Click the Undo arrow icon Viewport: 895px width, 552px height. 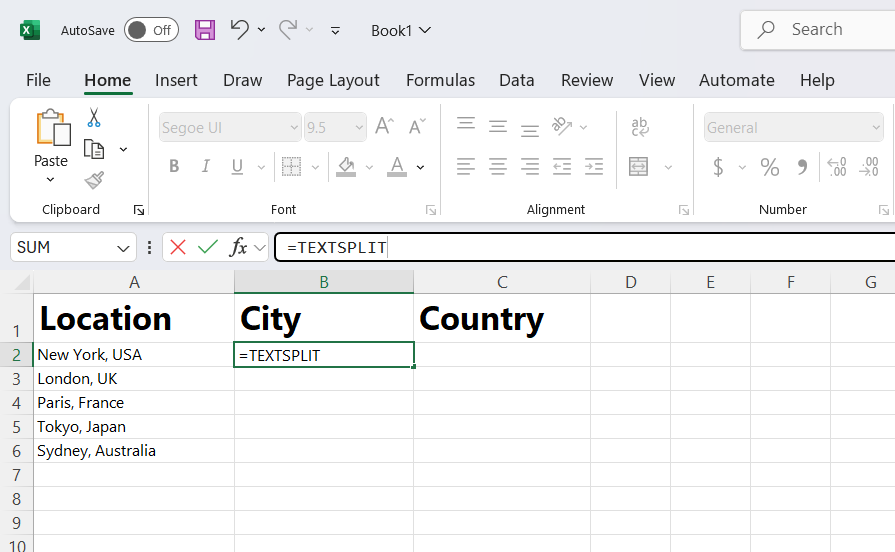(240, 29)
